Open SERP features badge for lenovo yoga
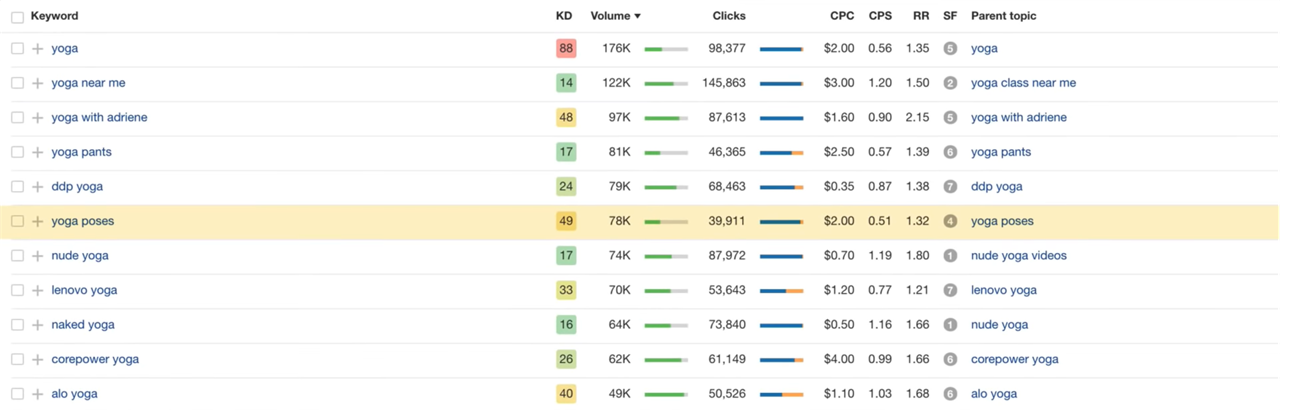The height and width of the screenshot is (411, 1290). [950, 290]
